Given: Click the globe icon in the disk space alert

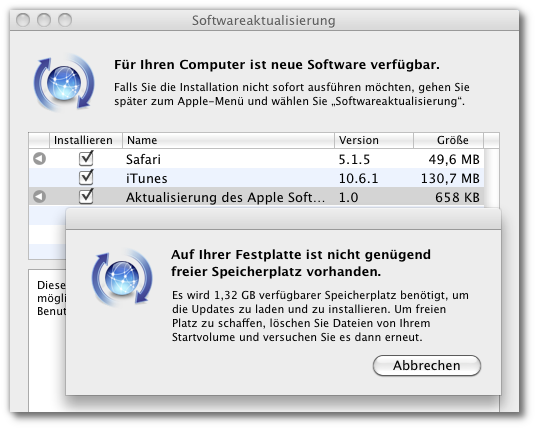Looking at the screenshot, I should tap(122, 278).
